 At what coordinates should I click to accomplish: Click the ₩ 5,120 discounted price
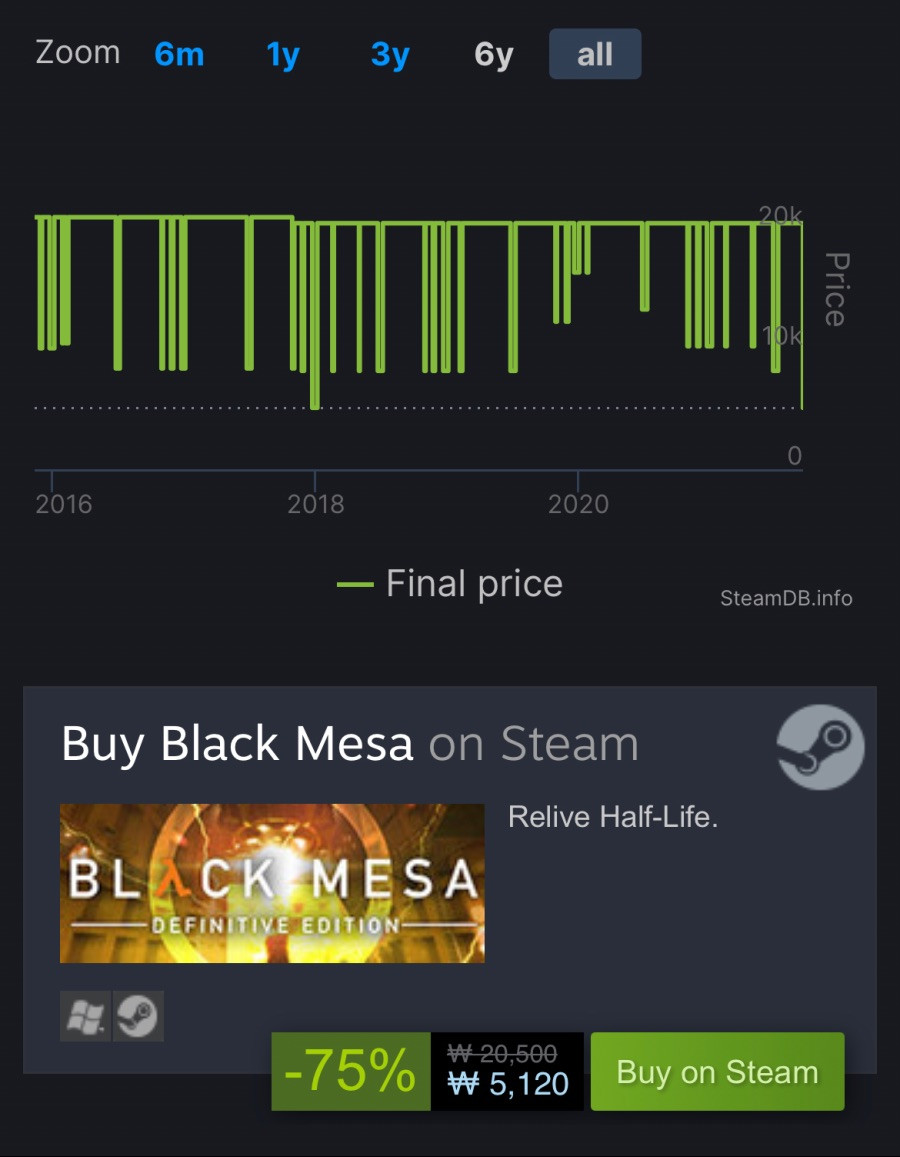508,1084
